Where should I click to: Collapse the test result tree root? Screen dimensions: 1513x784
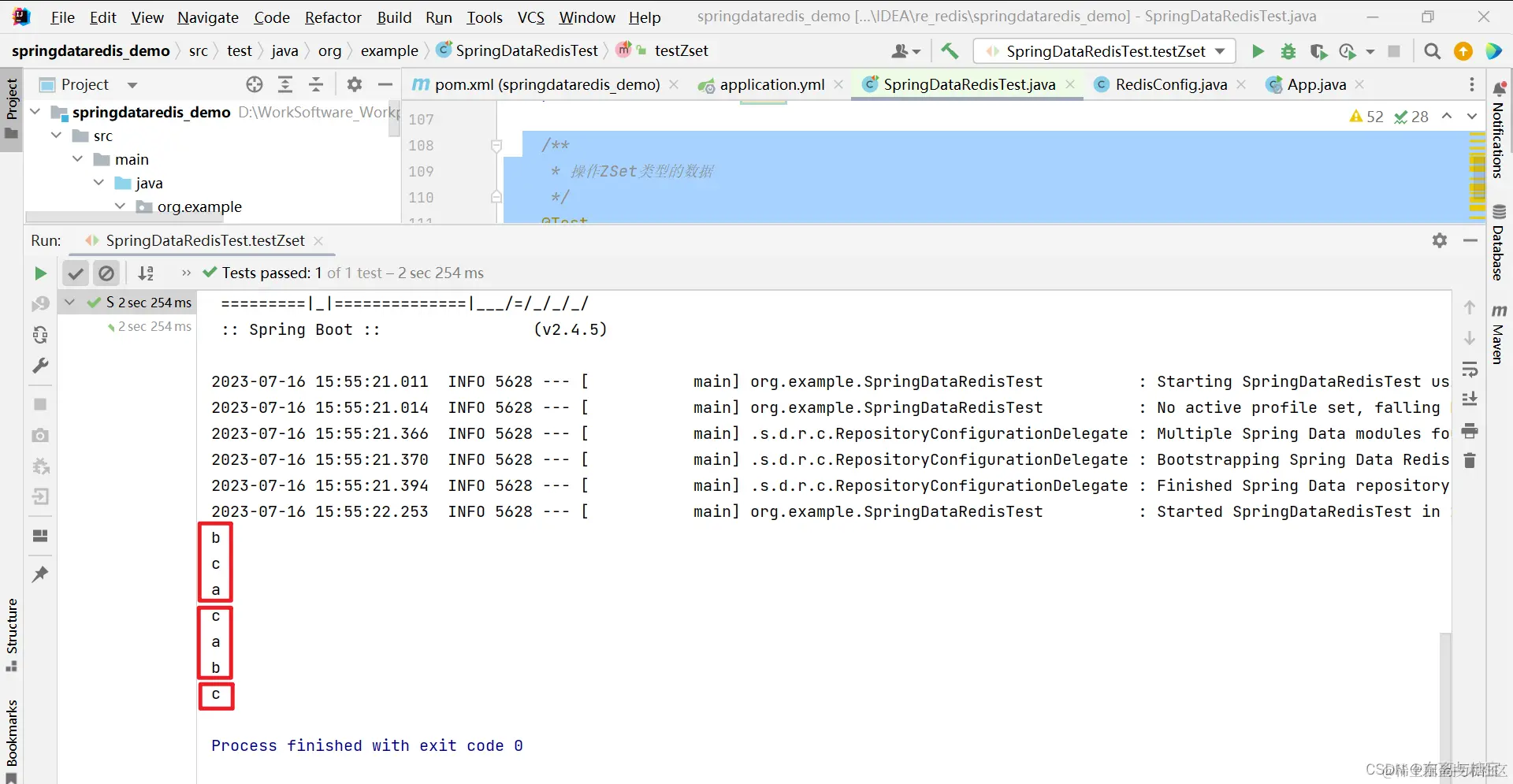69,302
